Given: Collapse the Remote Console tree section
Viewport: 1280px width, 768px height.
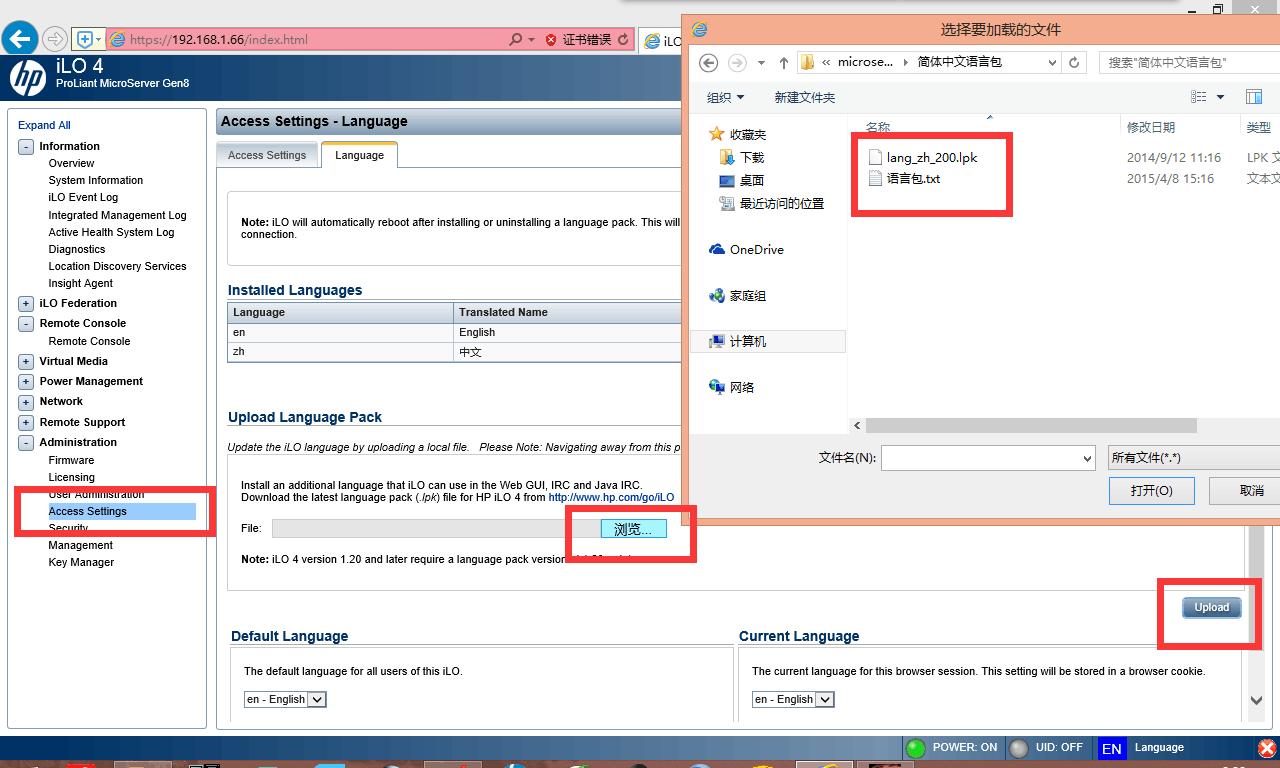Looking at the screenshot, I should (x=26, y=324).
